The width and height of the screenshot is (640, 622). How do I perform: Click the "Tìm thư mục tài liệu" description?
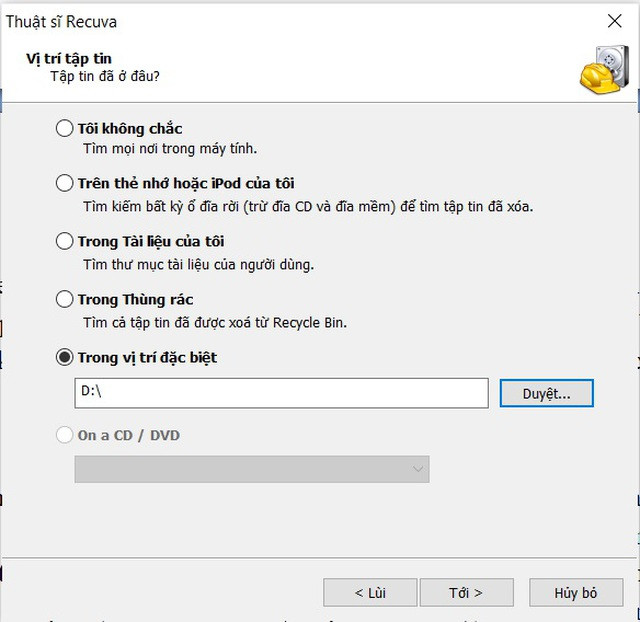tap(198, 264)
